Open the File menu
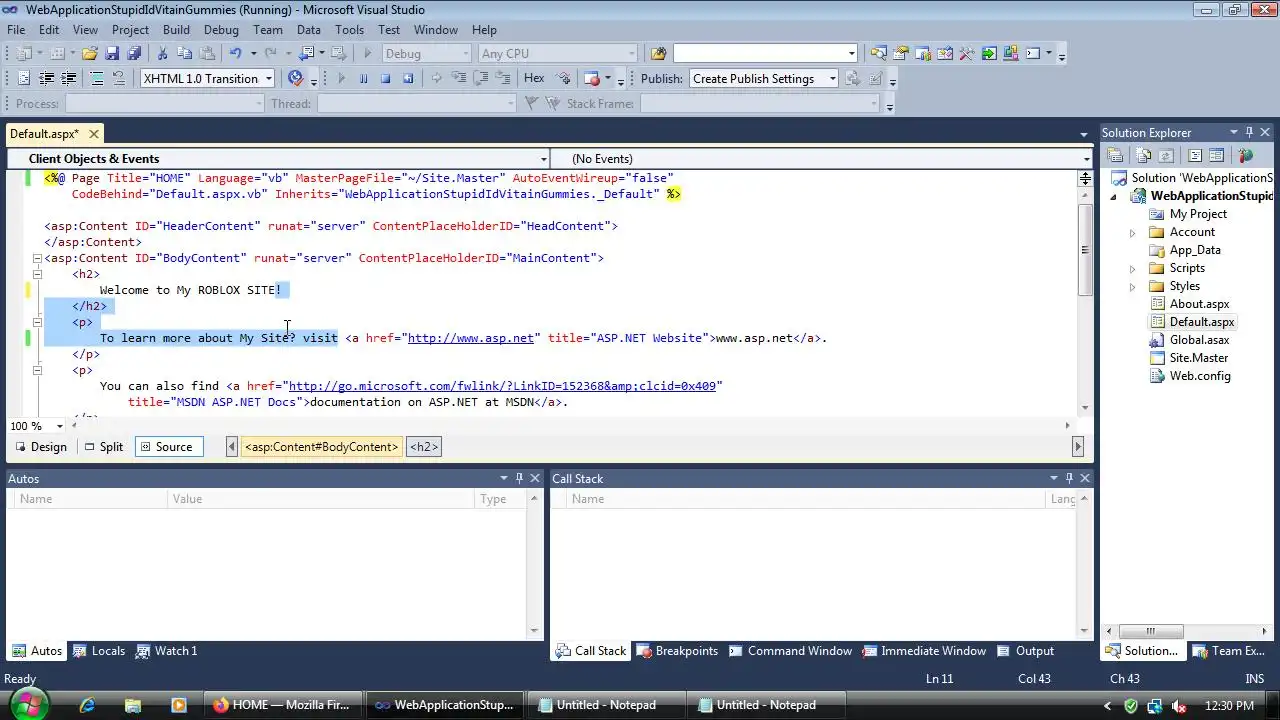Viewport: 1280px width, 720px height. [16, 30]
